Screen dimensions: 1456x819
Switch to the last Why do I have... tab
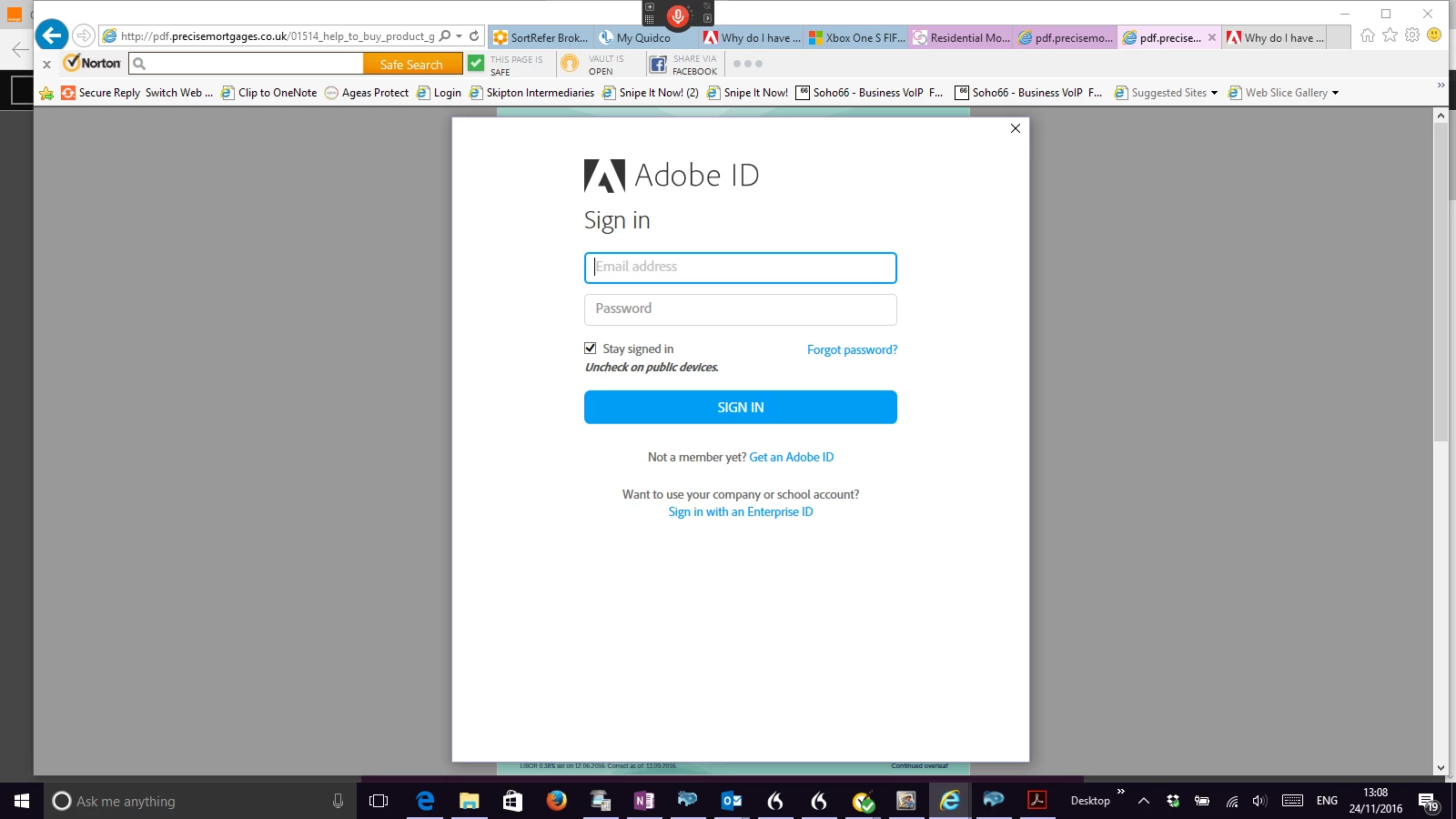coord(1274,37)
